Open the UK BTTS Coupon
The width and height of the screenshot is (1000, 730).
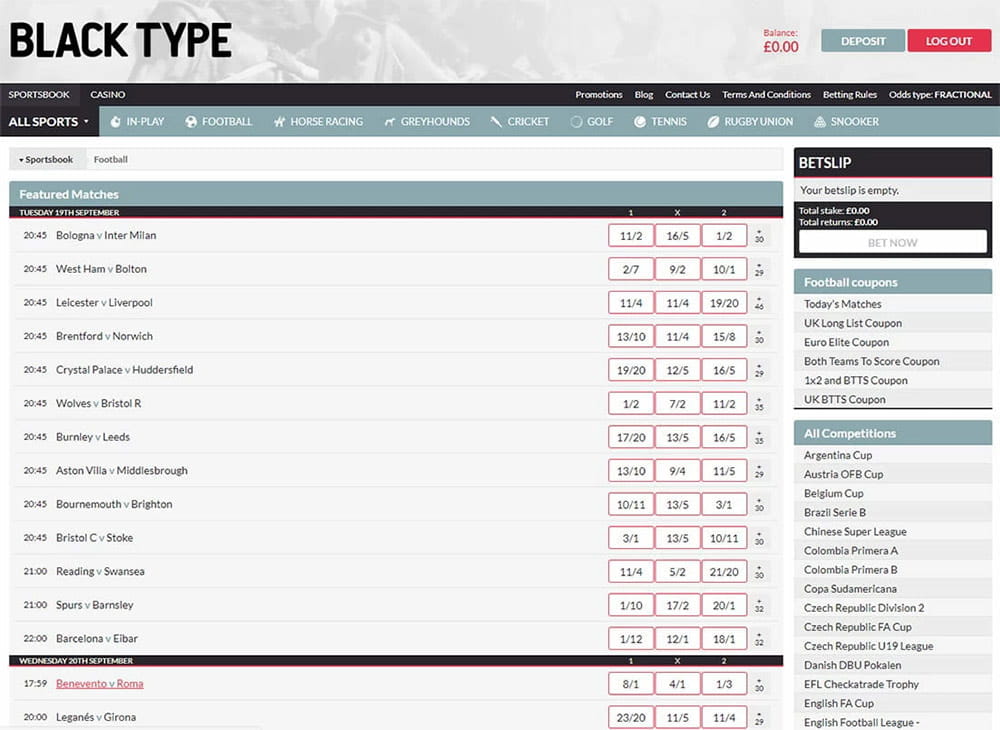point(844,400)
